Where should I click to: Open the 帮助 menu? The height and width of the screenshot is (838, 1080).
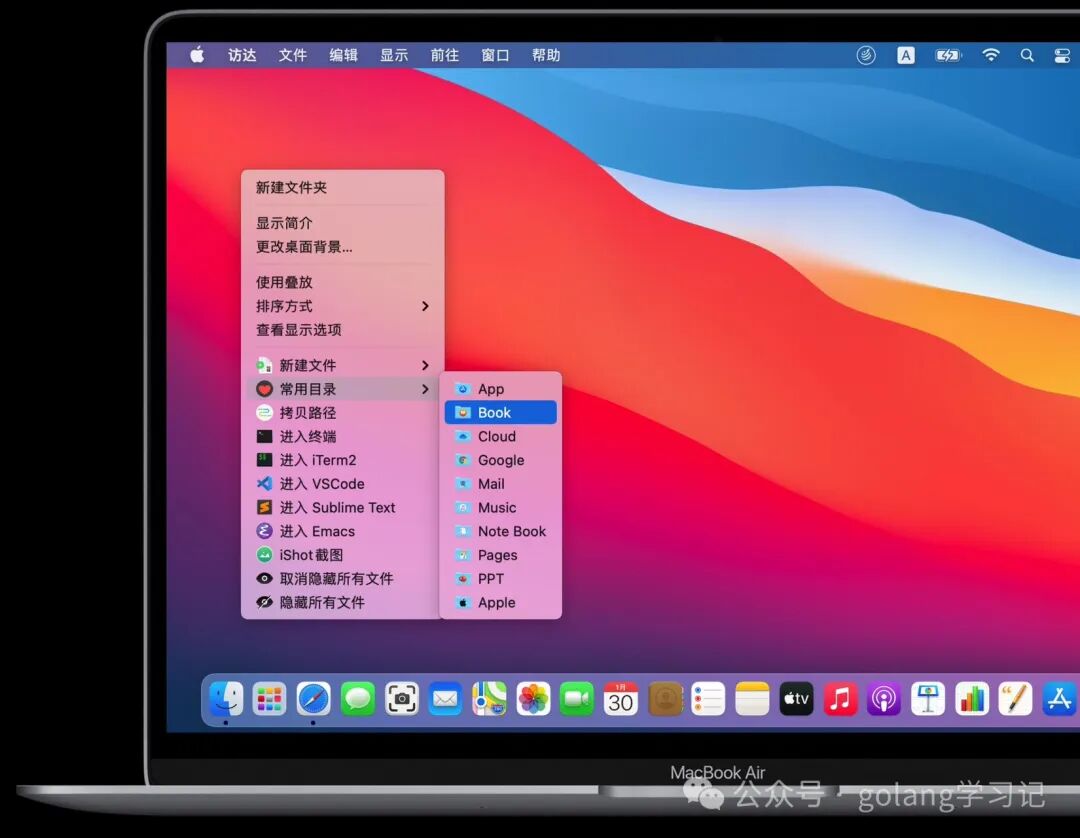click(x=546, y=55)
